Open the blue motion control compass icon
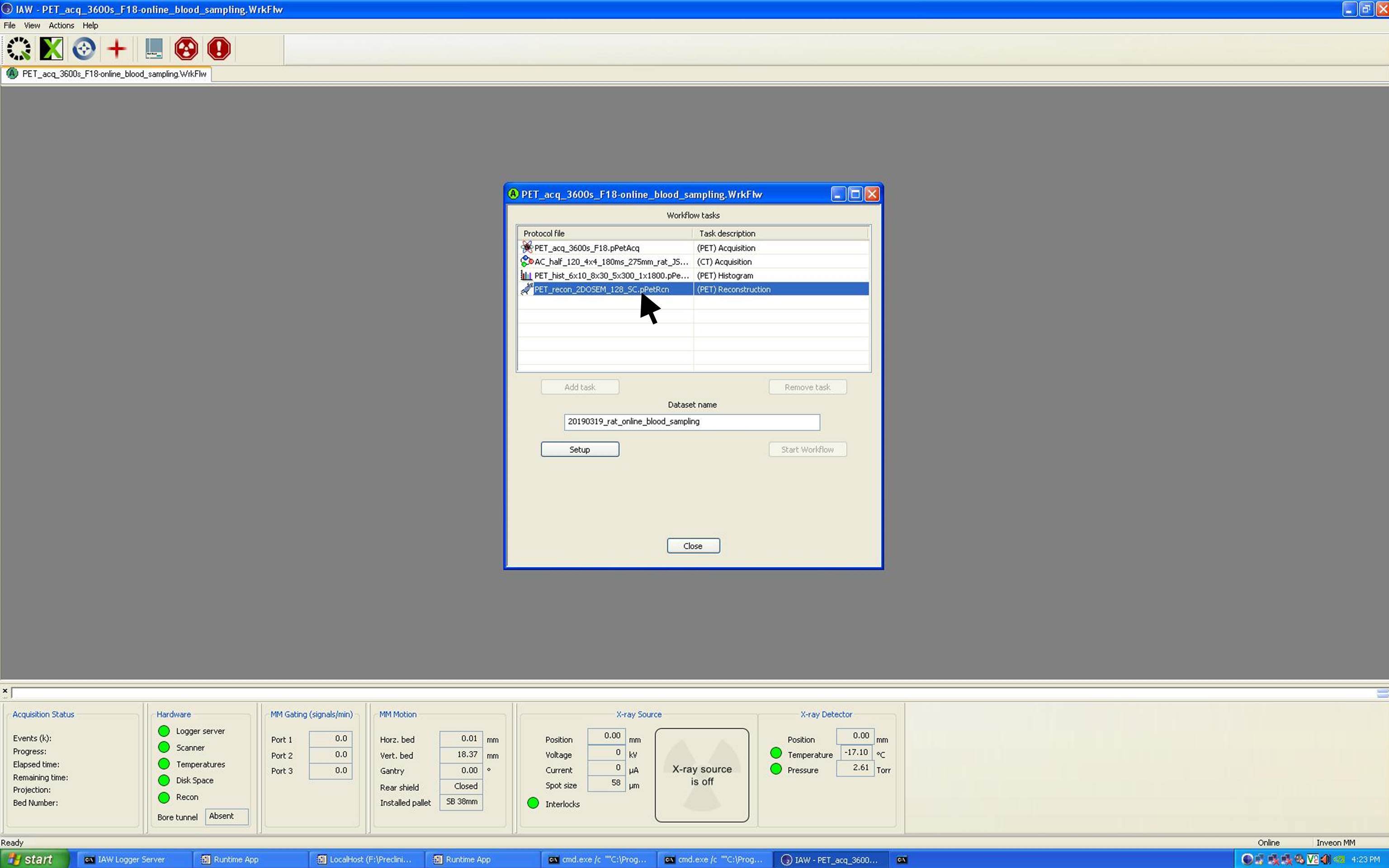 pyautogui.click(x=84, y=49)
